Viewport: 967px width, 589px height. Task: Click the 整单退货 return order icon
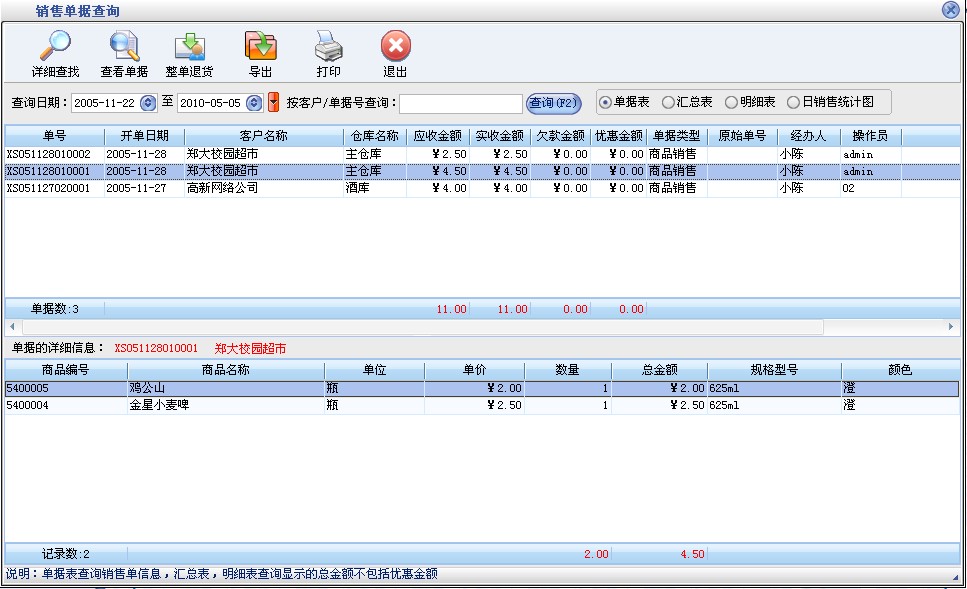[189, 46]
